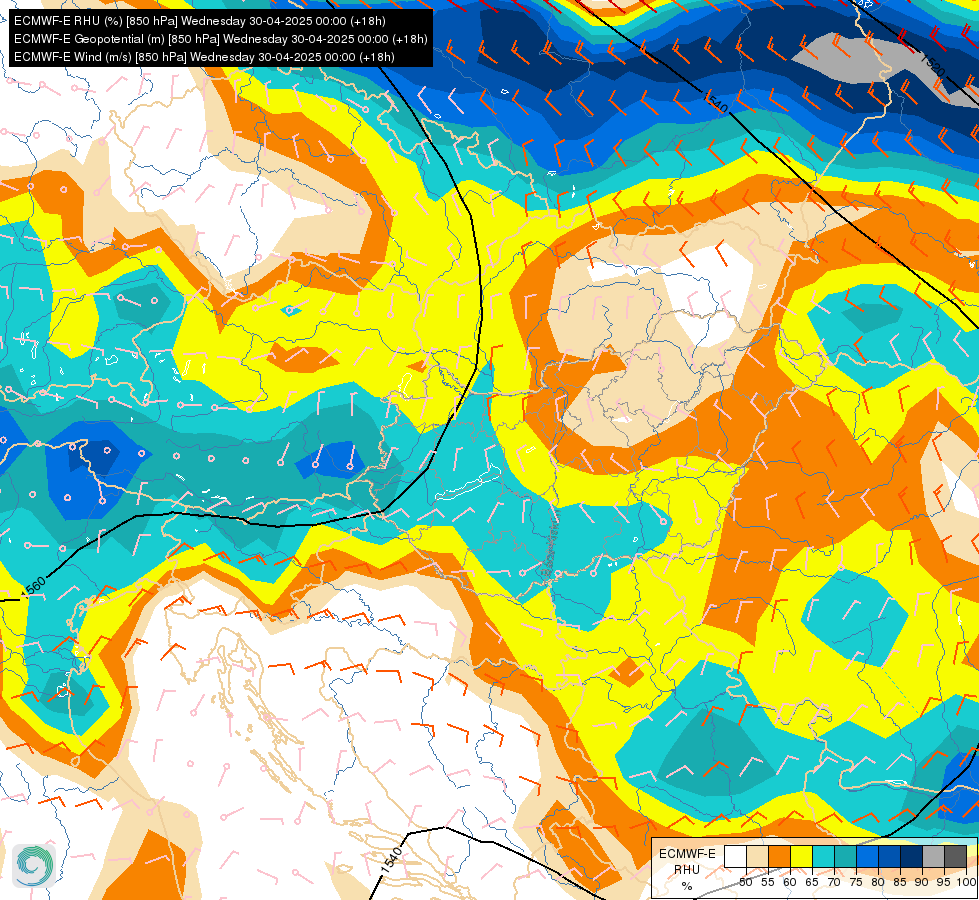Click the lower 1540 contour label
Viewport: 979px width, 900px height.
[391, 860]
